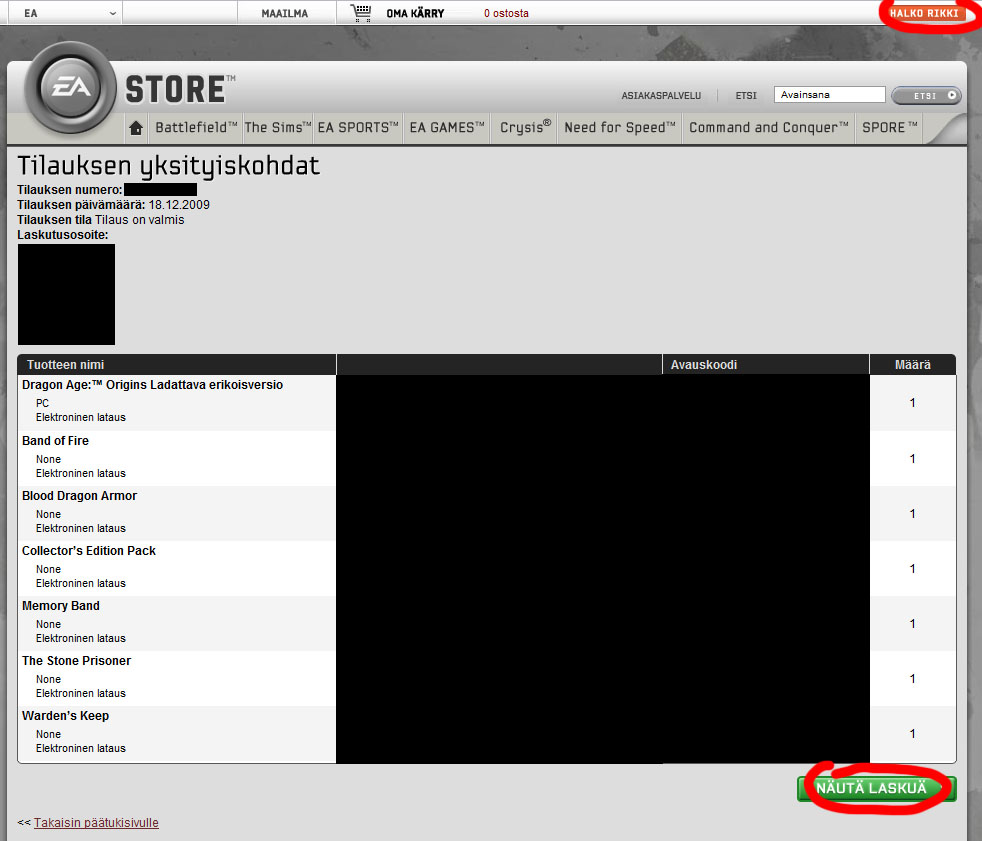This screenshot has width=982, height=841.
Task: Select the Band of Fire product name
Action: pyautogui.click(x=55, y=441)
